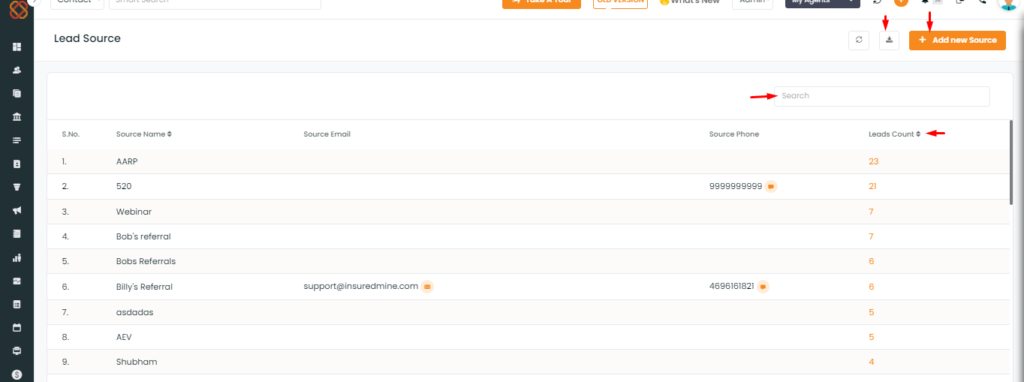Click the Source Email column header
Viewport: 1024px width, 382px height.
(327, 134)
